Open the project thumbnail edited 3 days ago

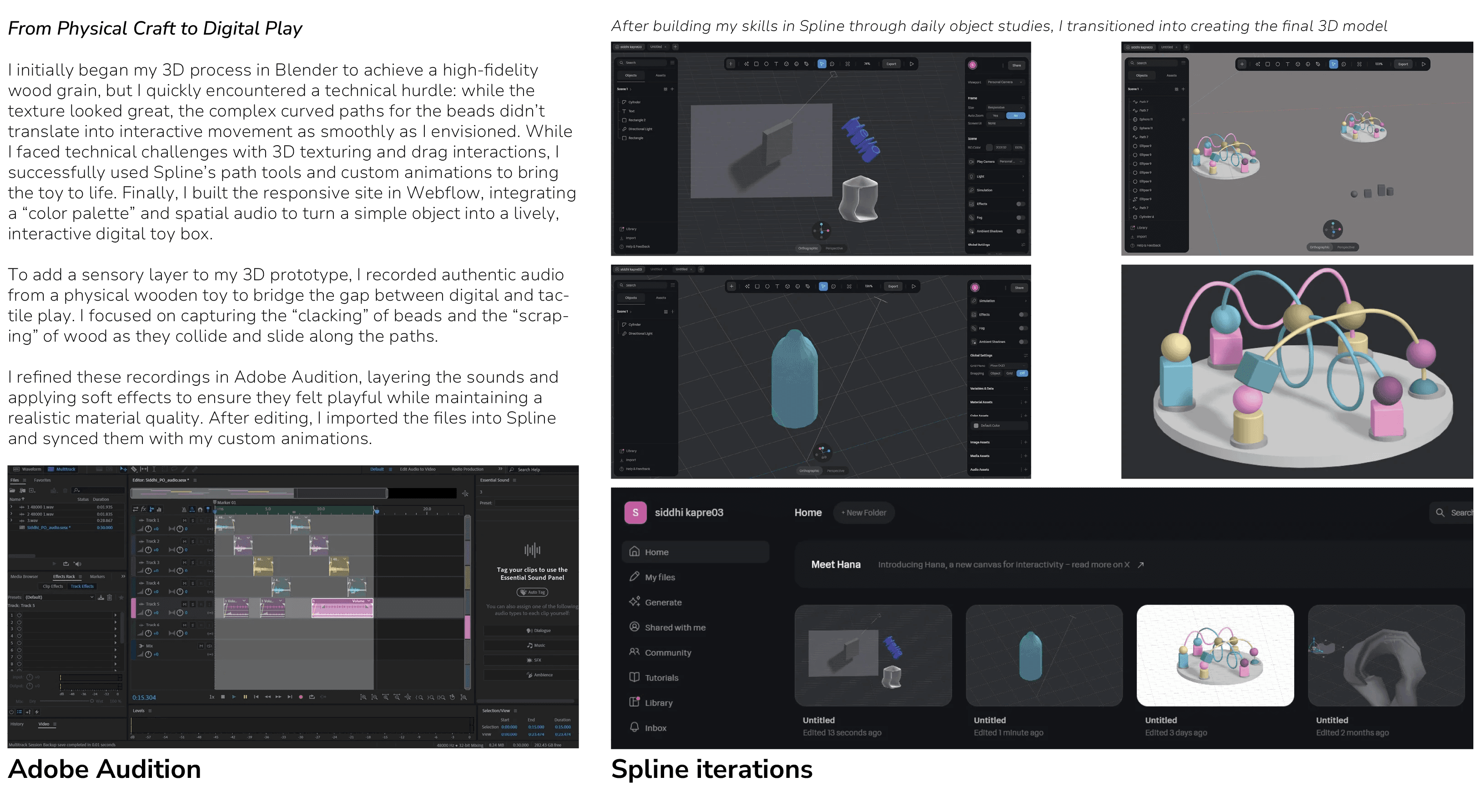(1215, 655)
